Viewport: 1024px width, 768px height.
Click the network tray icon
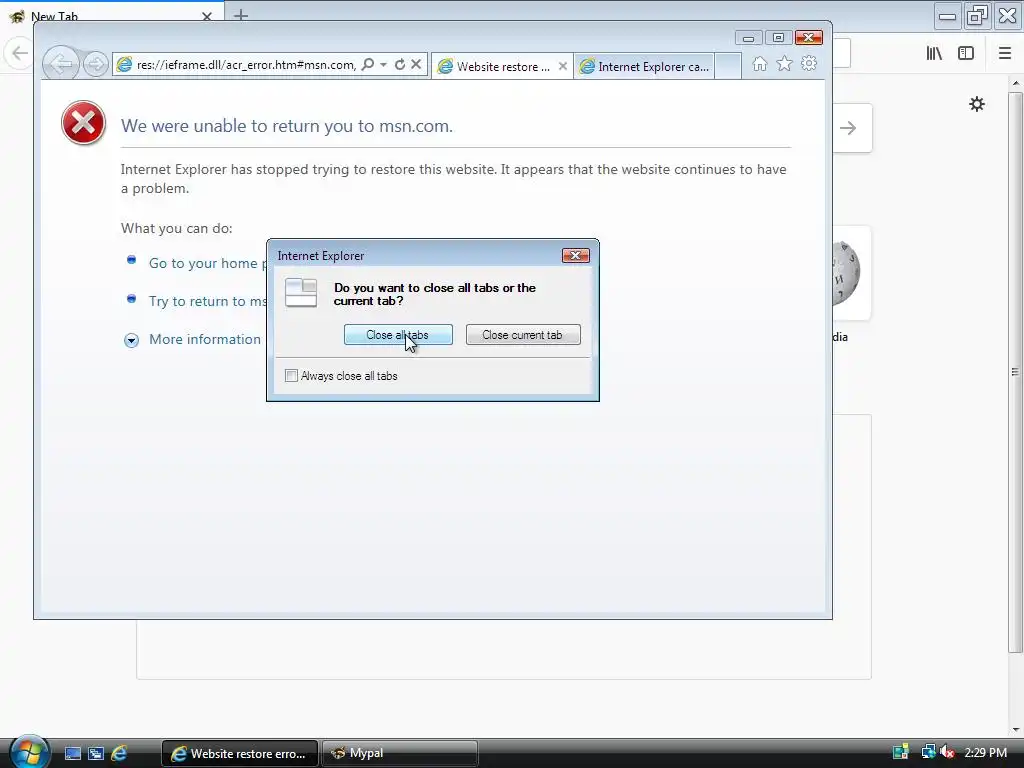(928, 752)
